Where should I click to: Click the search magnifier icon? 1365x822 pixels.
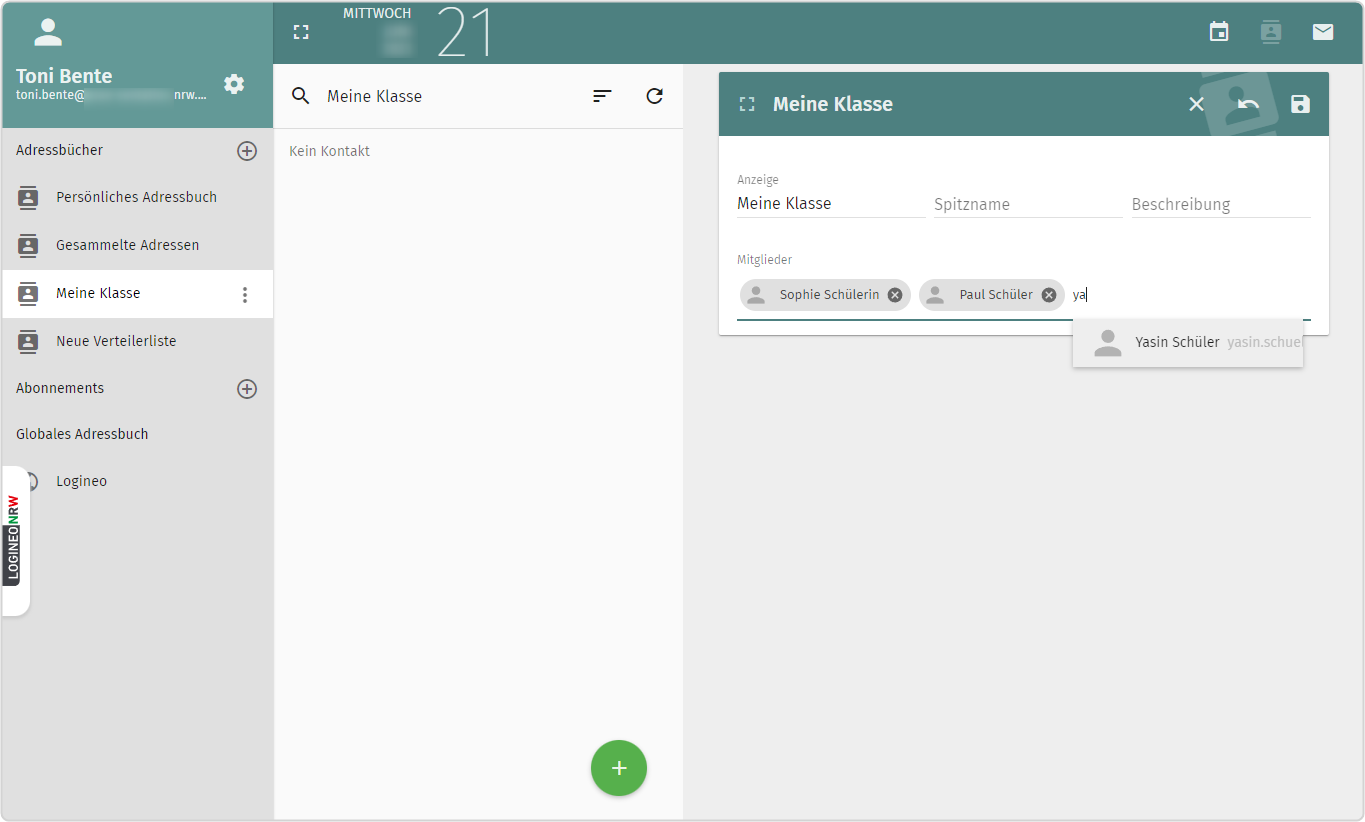coord(301,96)
